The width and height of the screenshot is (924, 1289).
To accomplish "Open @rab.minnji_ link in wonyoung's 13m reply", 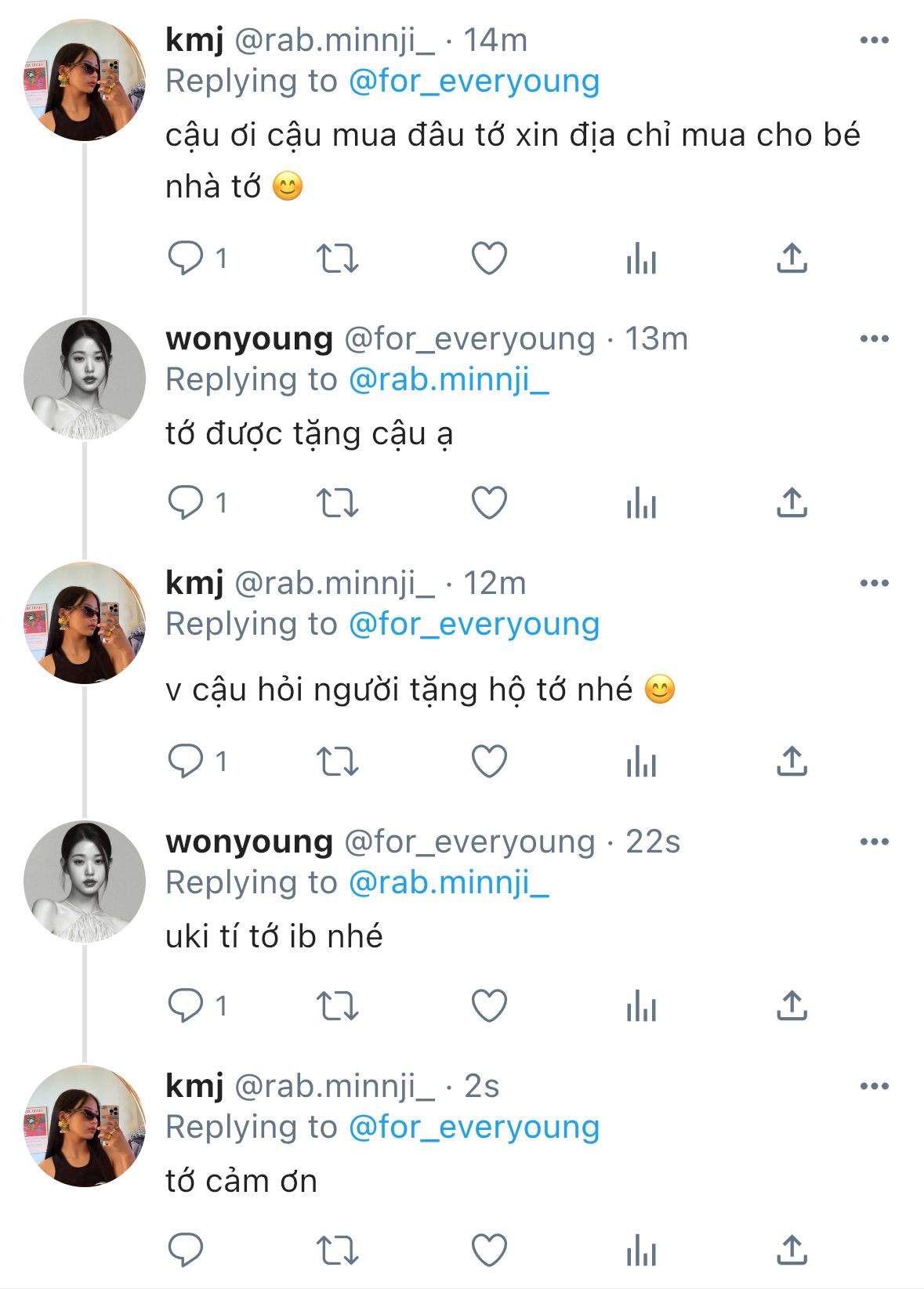I will (x=448, y=380).
